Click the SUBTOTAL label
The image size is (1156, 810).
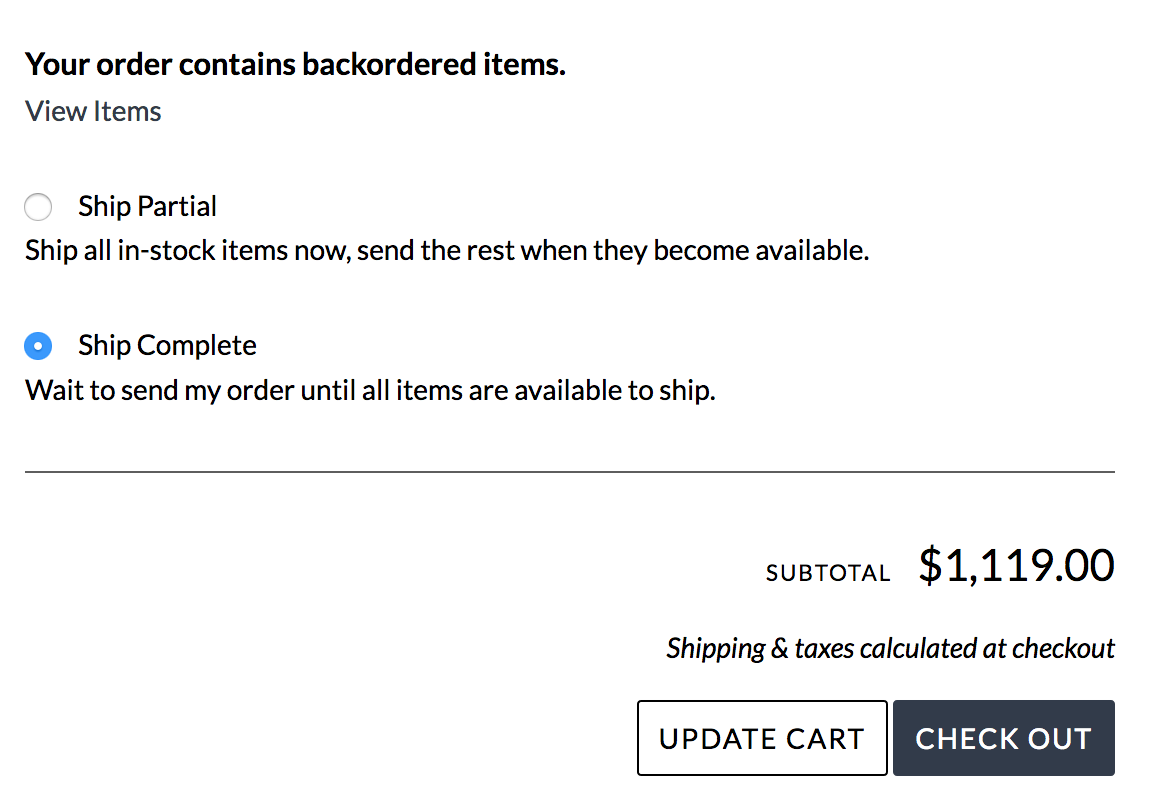[828, 573]
